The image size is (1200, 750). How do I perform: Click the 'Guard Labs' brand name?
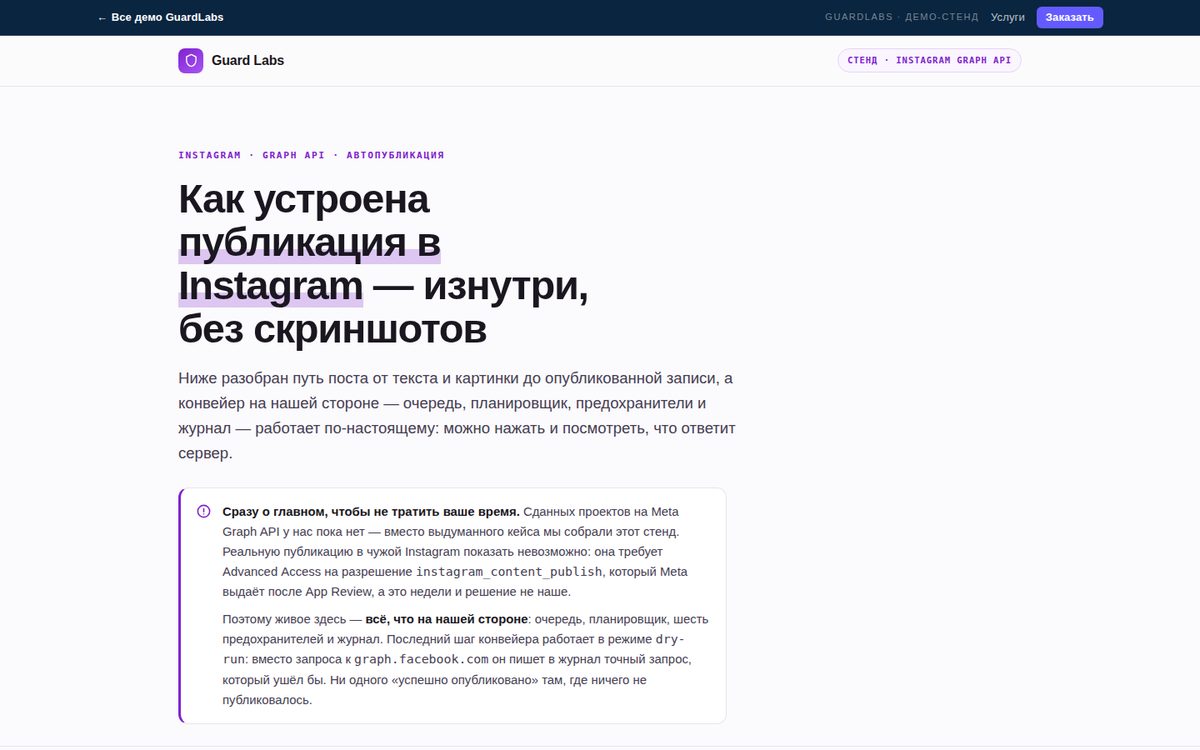pos(248,61)
